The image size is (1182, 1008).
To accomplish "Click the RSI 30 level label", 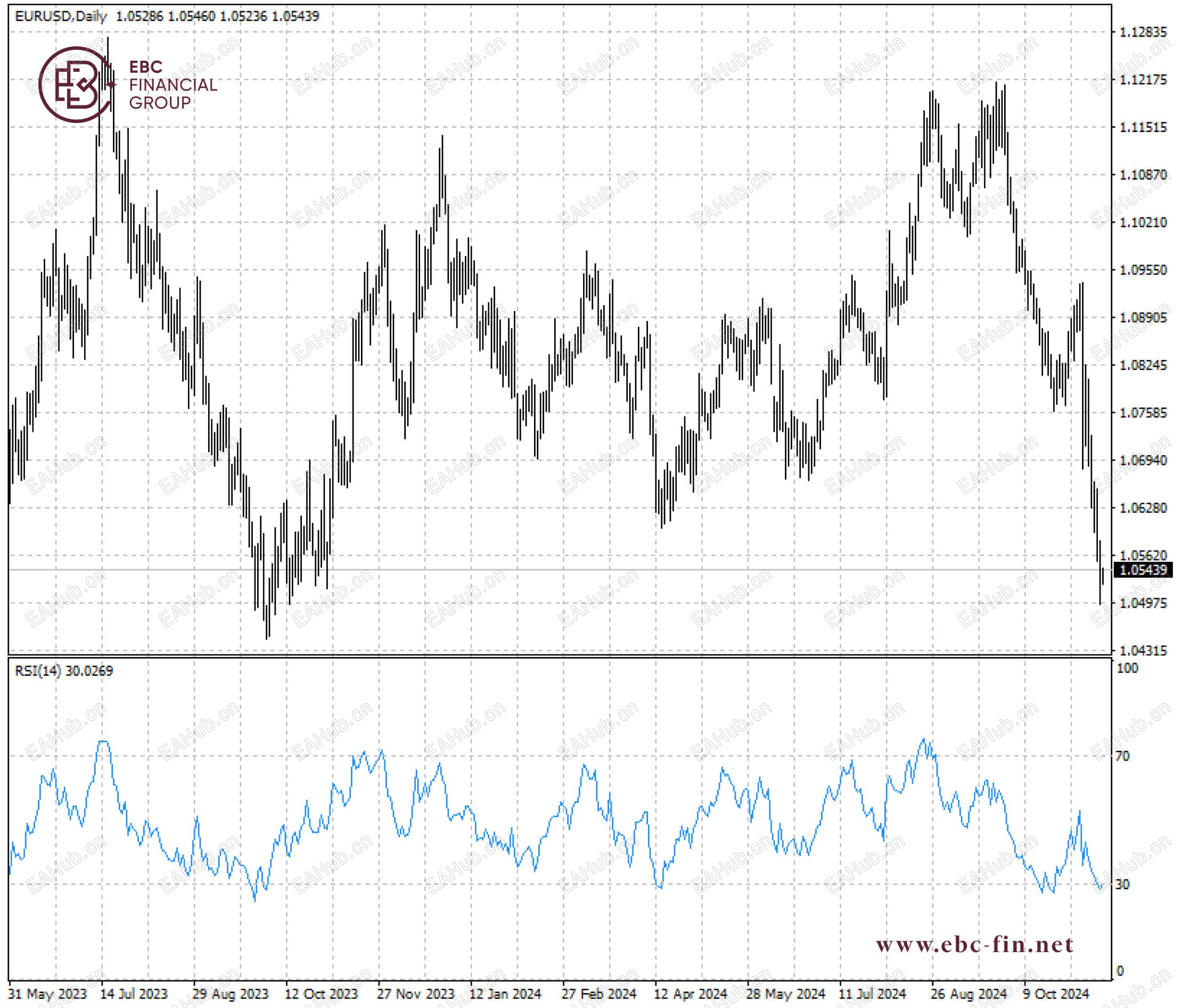I will (x=1122, y=884).
